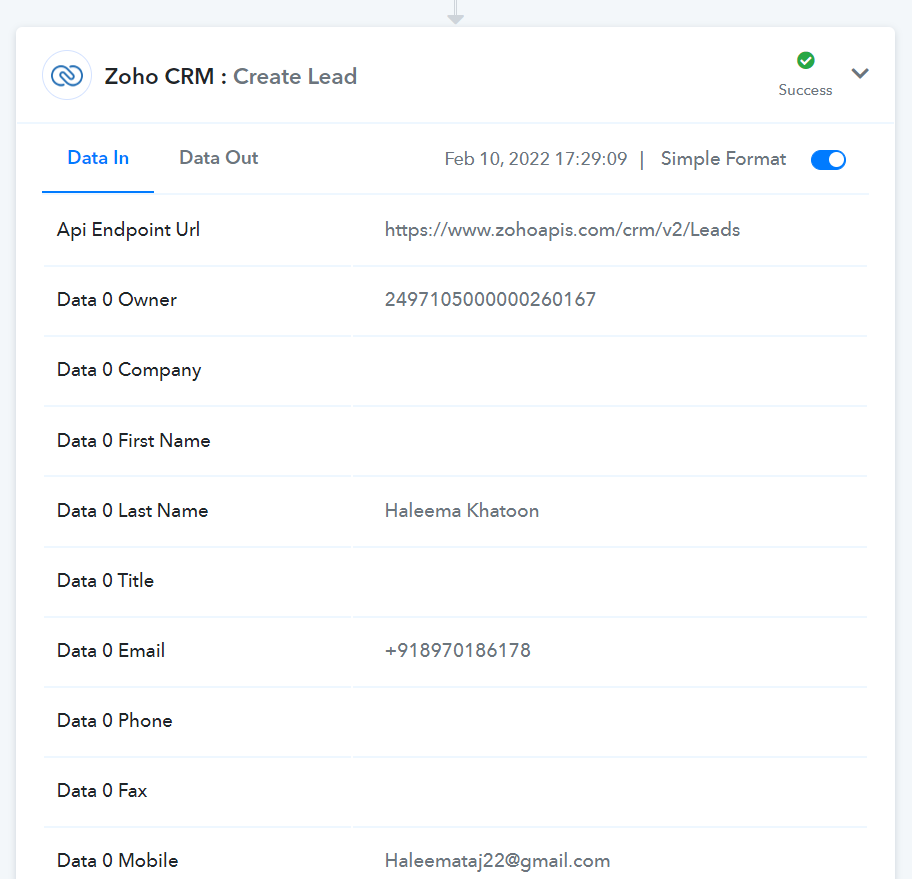Viewport: 912px width, 879px height.
Task: Click the Success status label
Action: (805, 90)
